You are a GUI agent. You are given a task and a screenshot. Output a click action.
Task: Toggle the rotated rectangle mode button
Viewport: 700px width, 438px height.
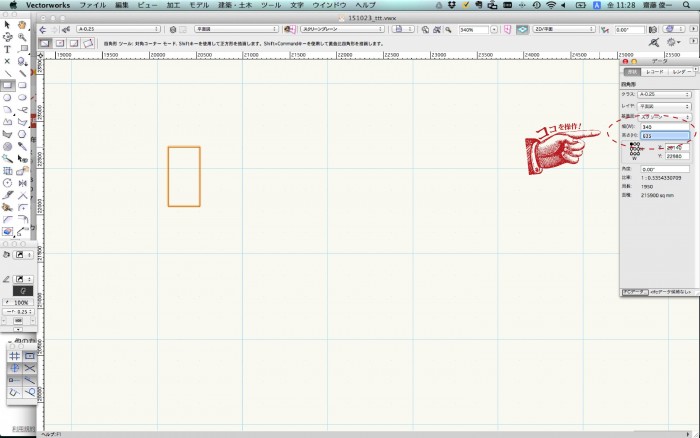[x=88, y=43]
